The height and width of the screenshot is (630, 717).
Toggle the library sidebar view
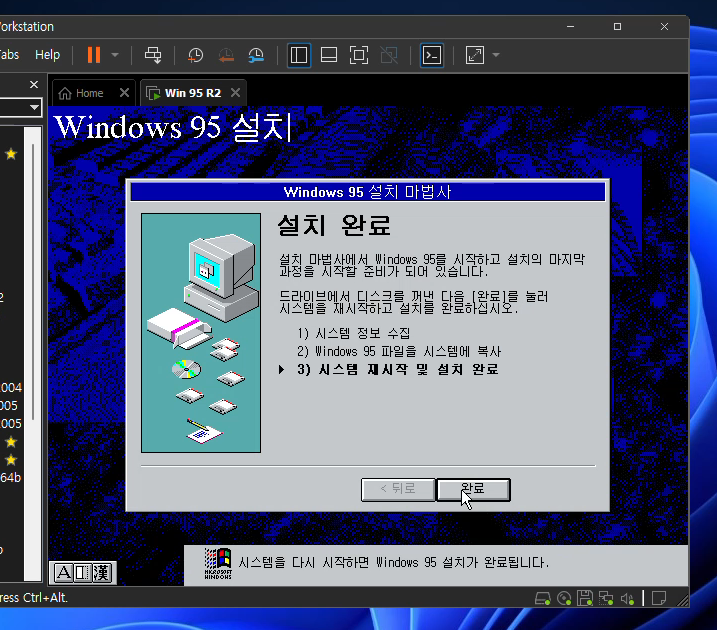pos(299,55)
